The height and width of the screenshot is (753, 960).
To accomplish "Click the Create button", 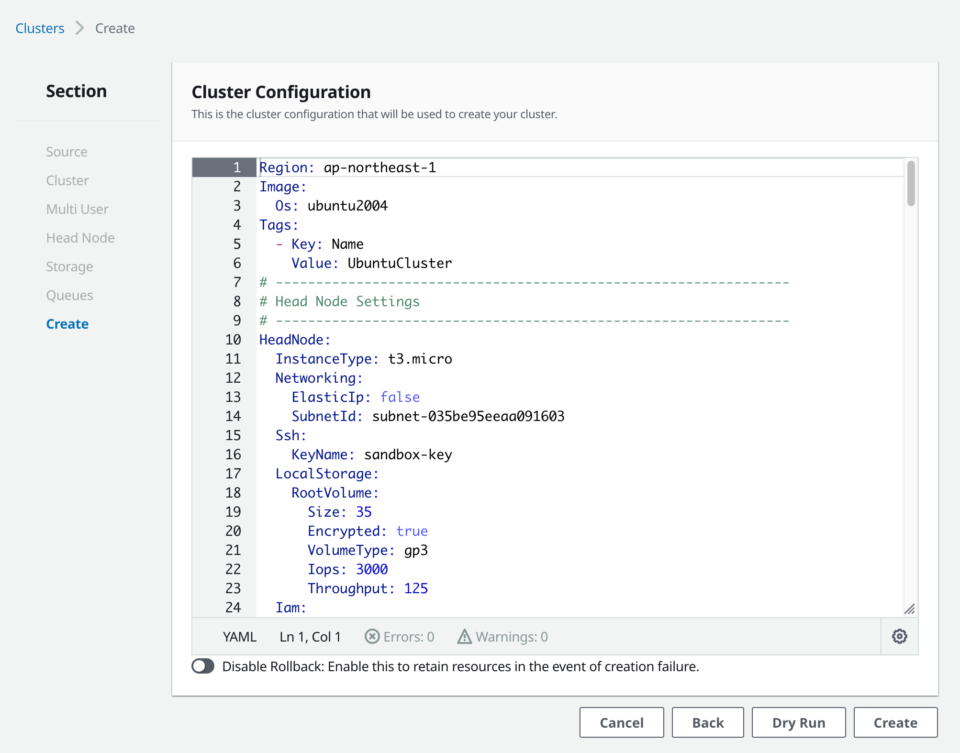I will (x=895, y=722).
